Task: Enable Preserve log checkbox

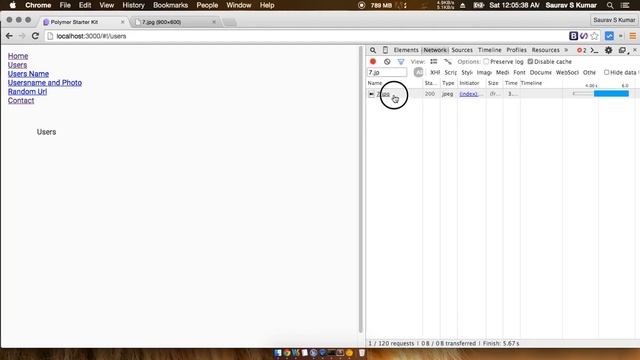Action: [486, 62]
